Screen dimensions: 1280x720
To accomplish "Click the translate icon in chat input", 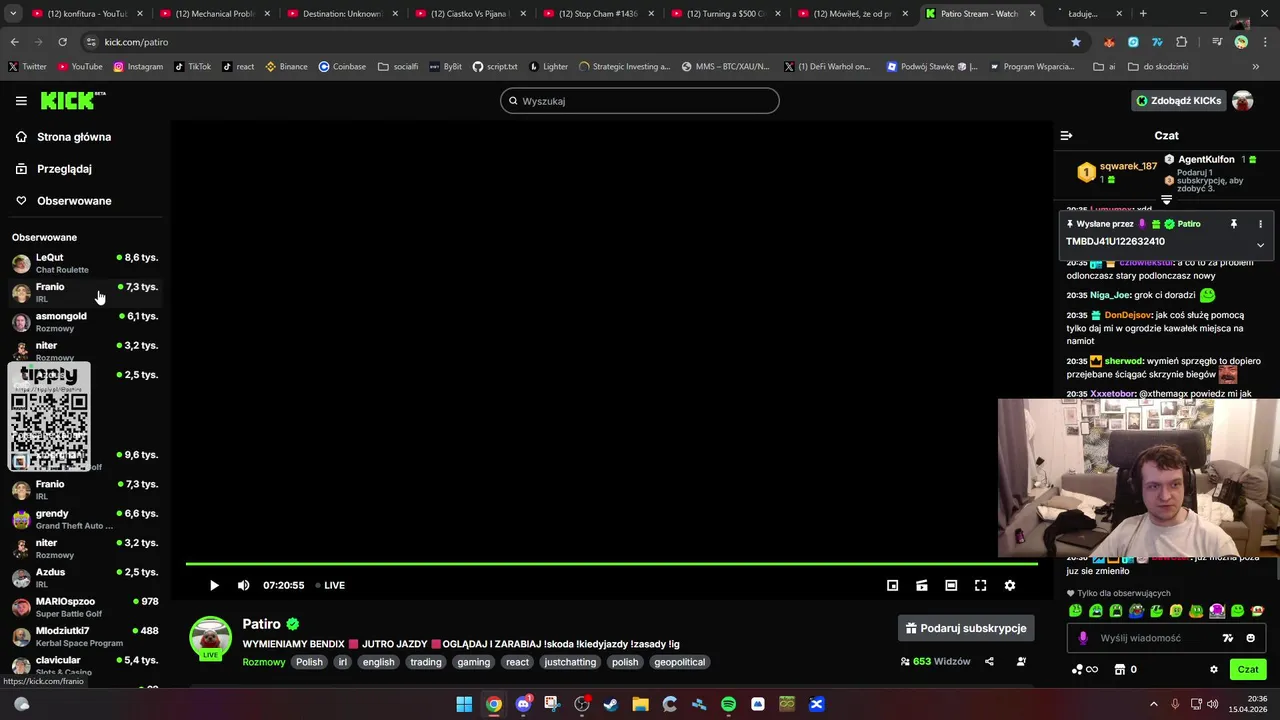I will [1228, 638].
